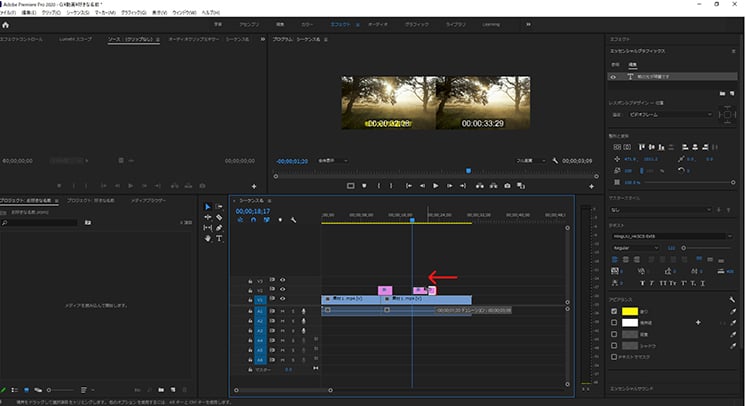Hide text layer with eye icon

pos(613,77)
